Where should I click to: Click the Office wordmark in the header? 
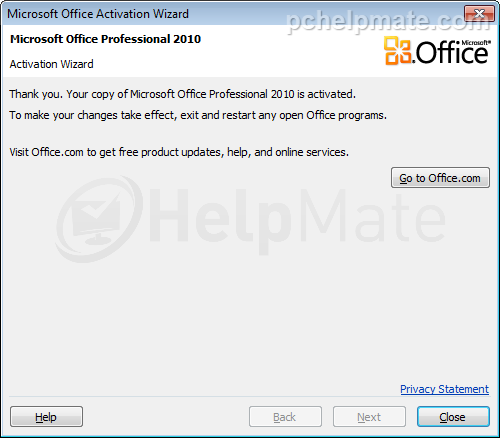click(451, 53)
